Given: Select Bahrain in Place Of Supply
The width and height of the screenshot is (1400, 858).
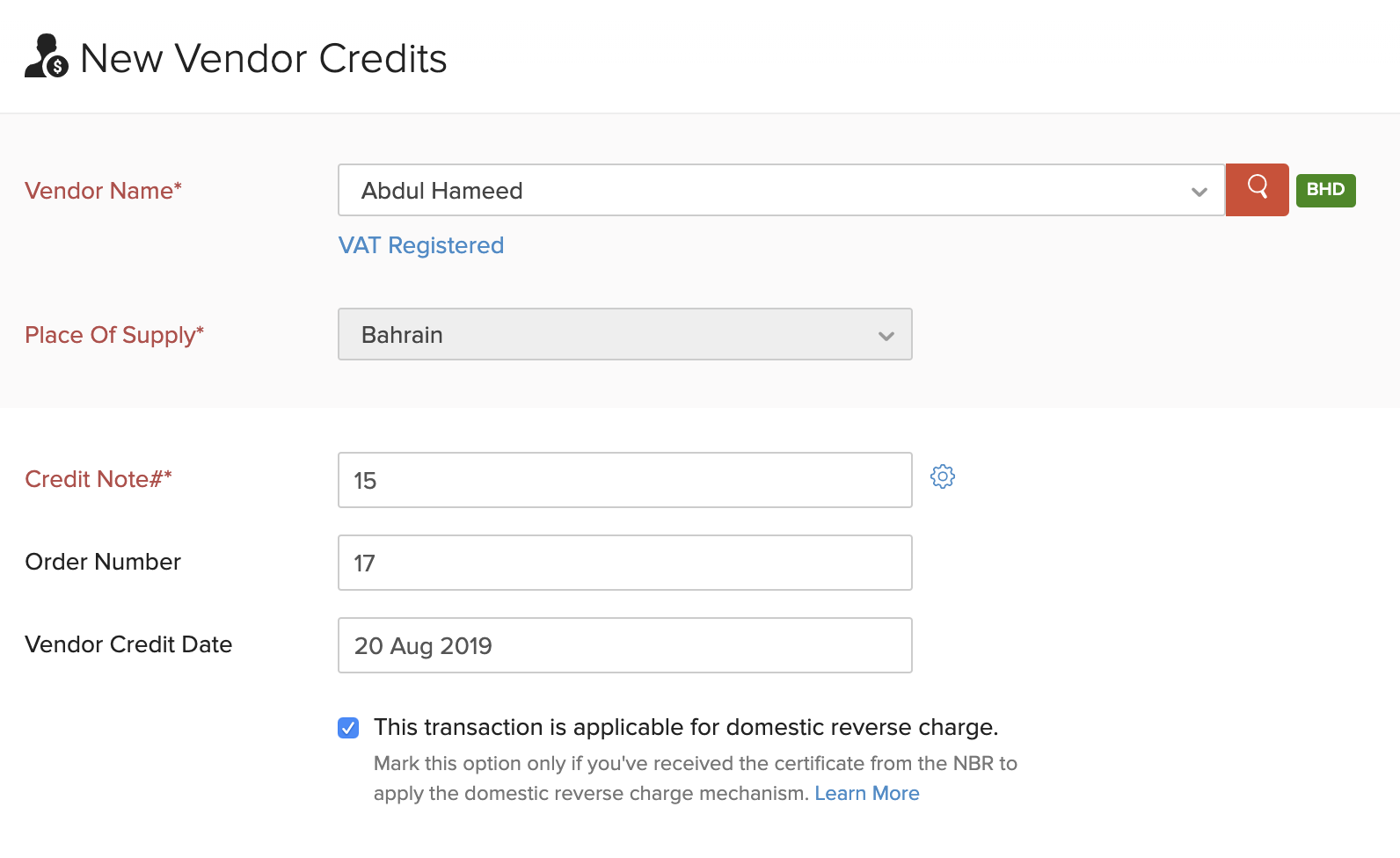Looking at the screenshot, I should 624,334.
